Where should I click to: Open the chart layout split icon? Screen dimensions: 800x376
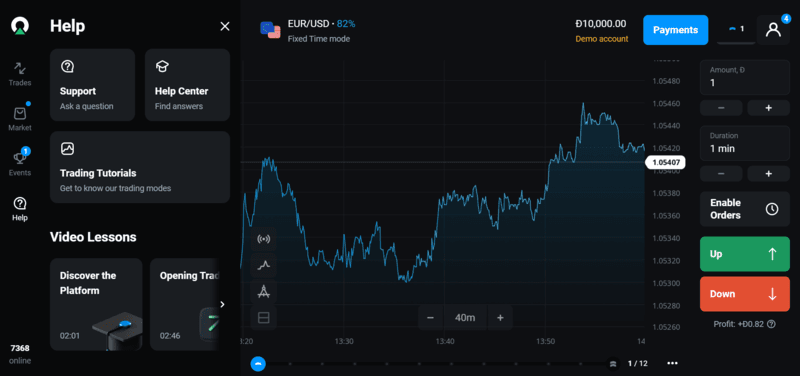click(x=263, y=318)
